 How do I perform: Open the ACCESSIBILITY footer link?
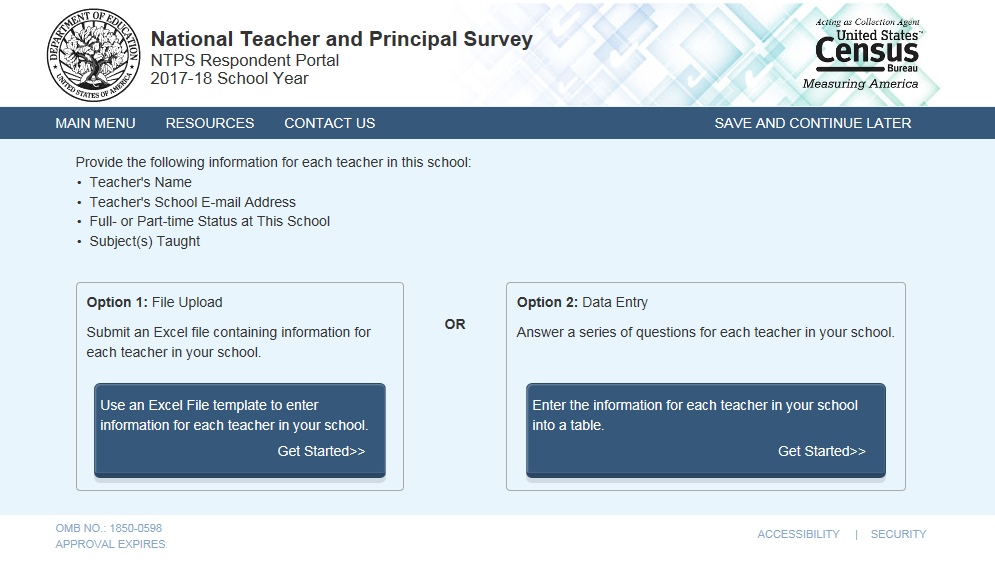click(x=798, y=534)
